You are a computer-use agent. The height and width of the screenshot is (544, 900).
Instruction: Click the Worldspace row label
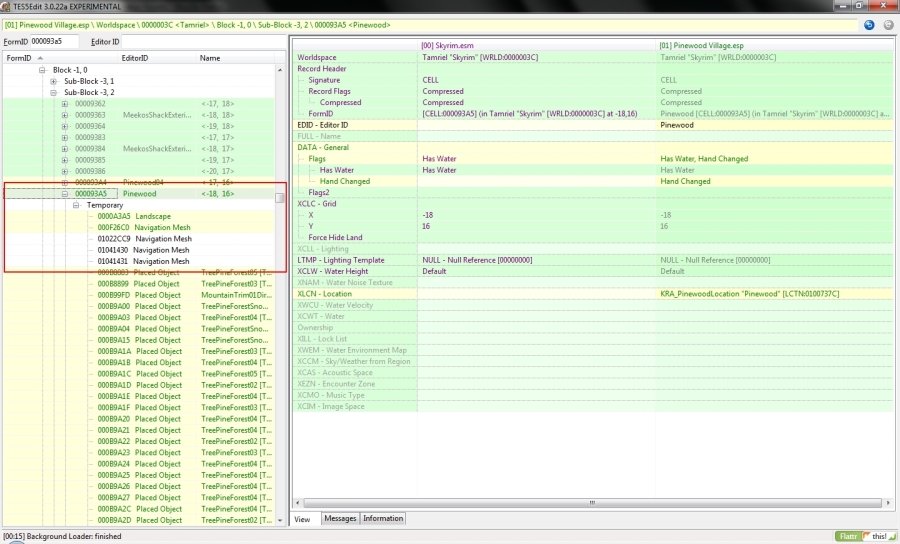click(x=317, y=57)
